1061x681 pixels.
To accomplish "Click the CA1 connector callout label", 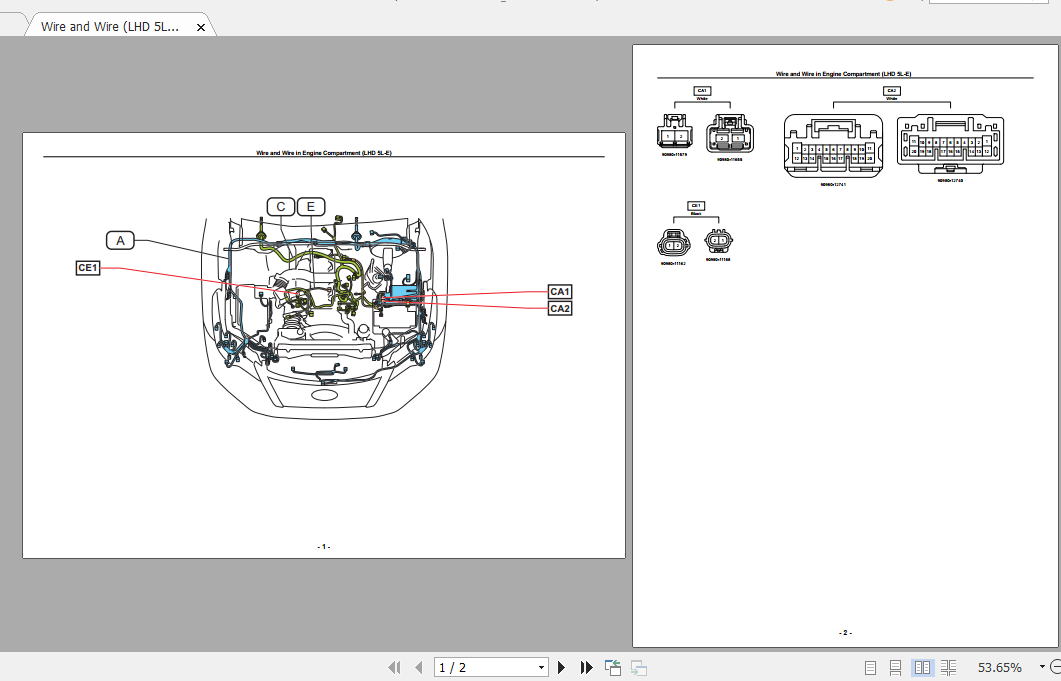I will point(560,293).
